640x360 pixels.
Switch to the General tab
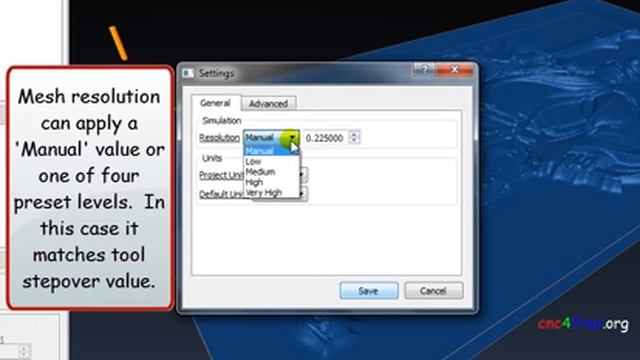click(x=215, y=103)
